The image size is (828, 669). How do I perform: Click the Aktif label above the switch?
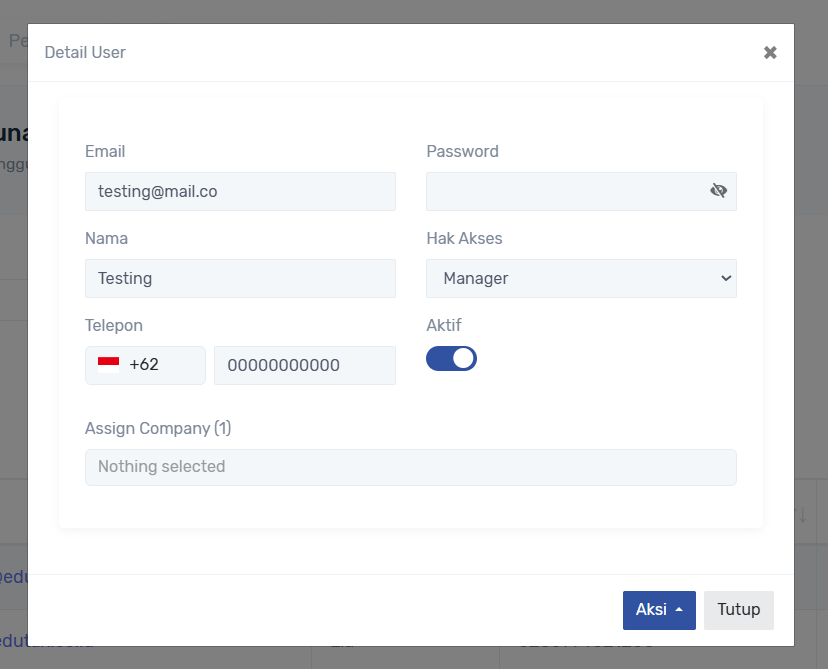tap(444, 325)
